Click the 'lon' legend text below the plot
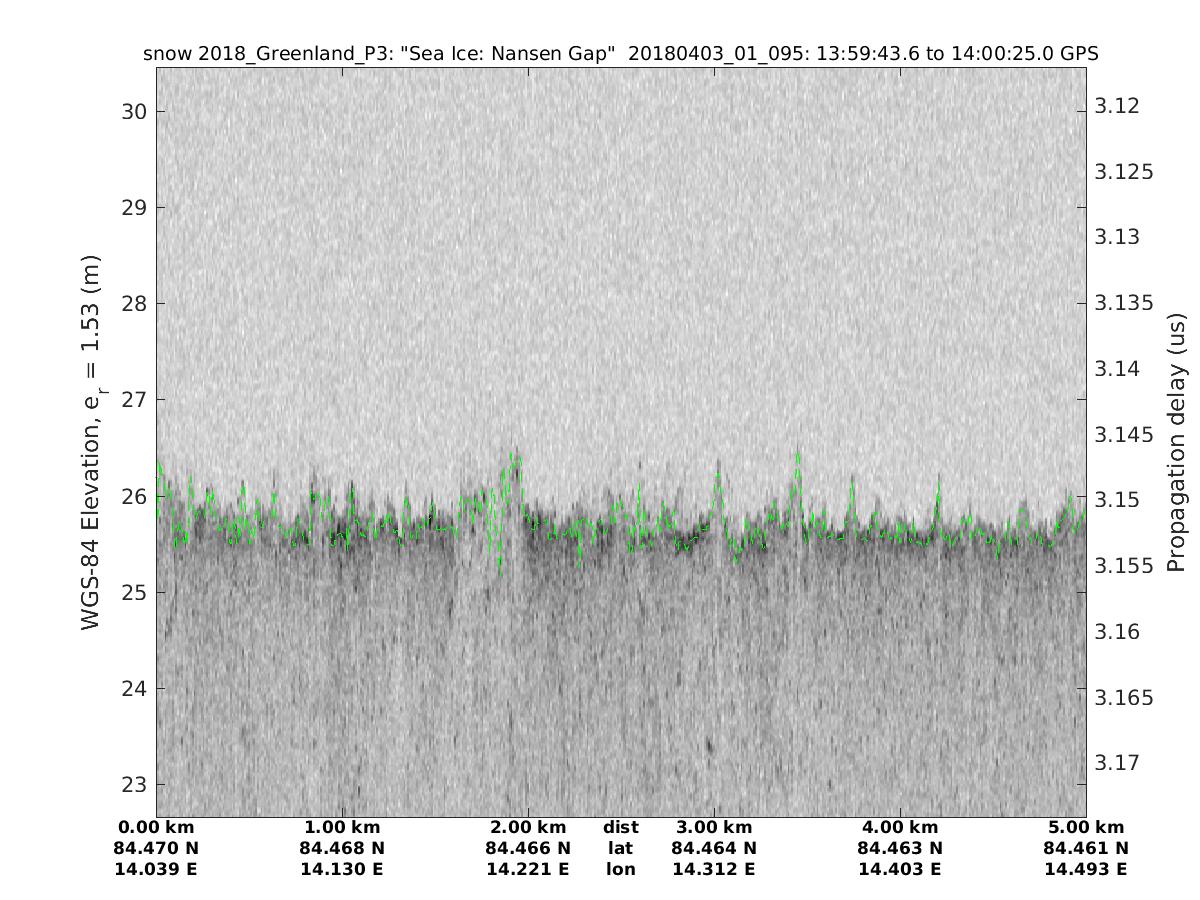This screenshot has width=1200, height=900. [620, 869]
